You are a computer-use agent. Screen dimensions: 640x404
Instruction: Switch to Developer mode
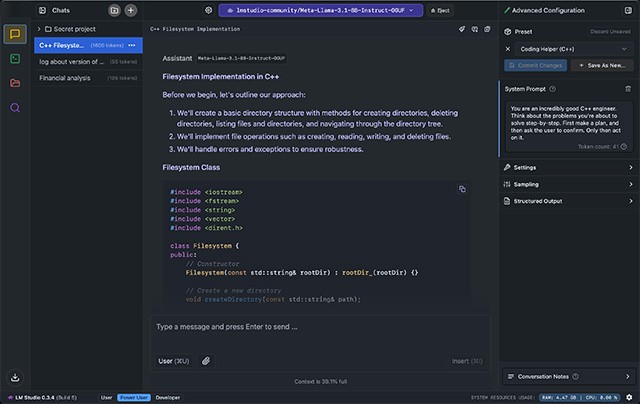click(167, 397)
